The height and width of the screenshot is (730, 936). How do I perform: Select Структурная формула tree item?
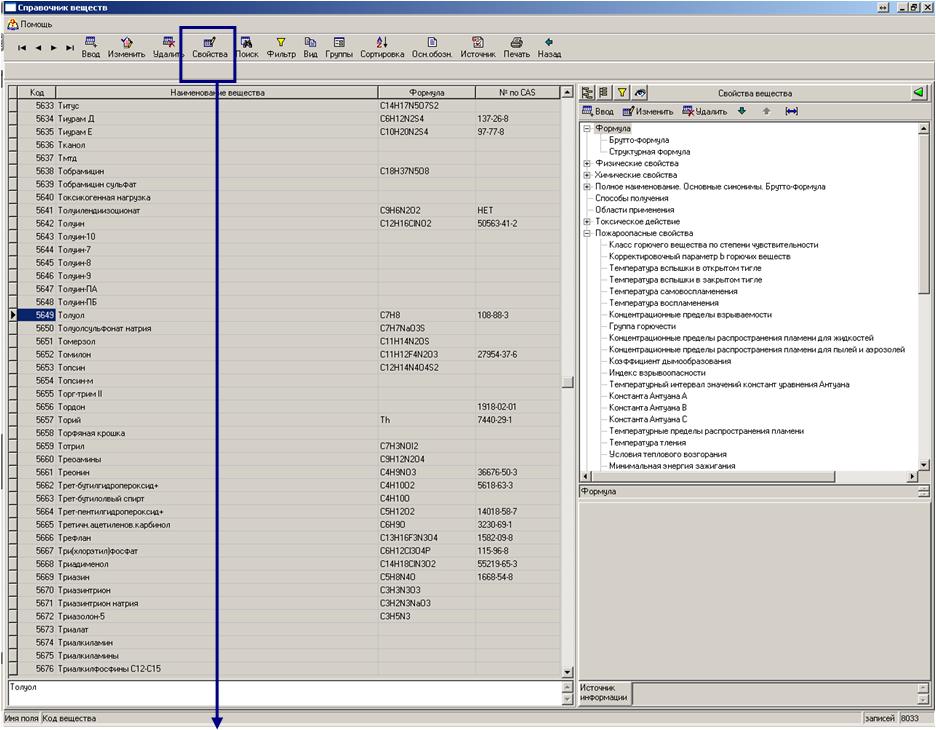(x=649, y=152)
